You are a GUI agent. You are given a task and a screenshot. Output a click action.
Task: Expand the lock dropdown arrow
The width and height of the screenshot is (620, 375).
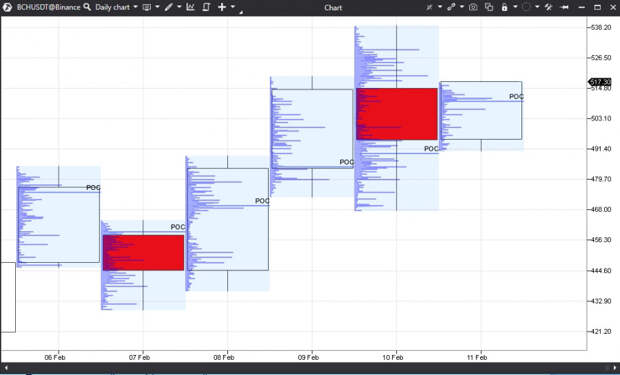[x=515, y=7]
